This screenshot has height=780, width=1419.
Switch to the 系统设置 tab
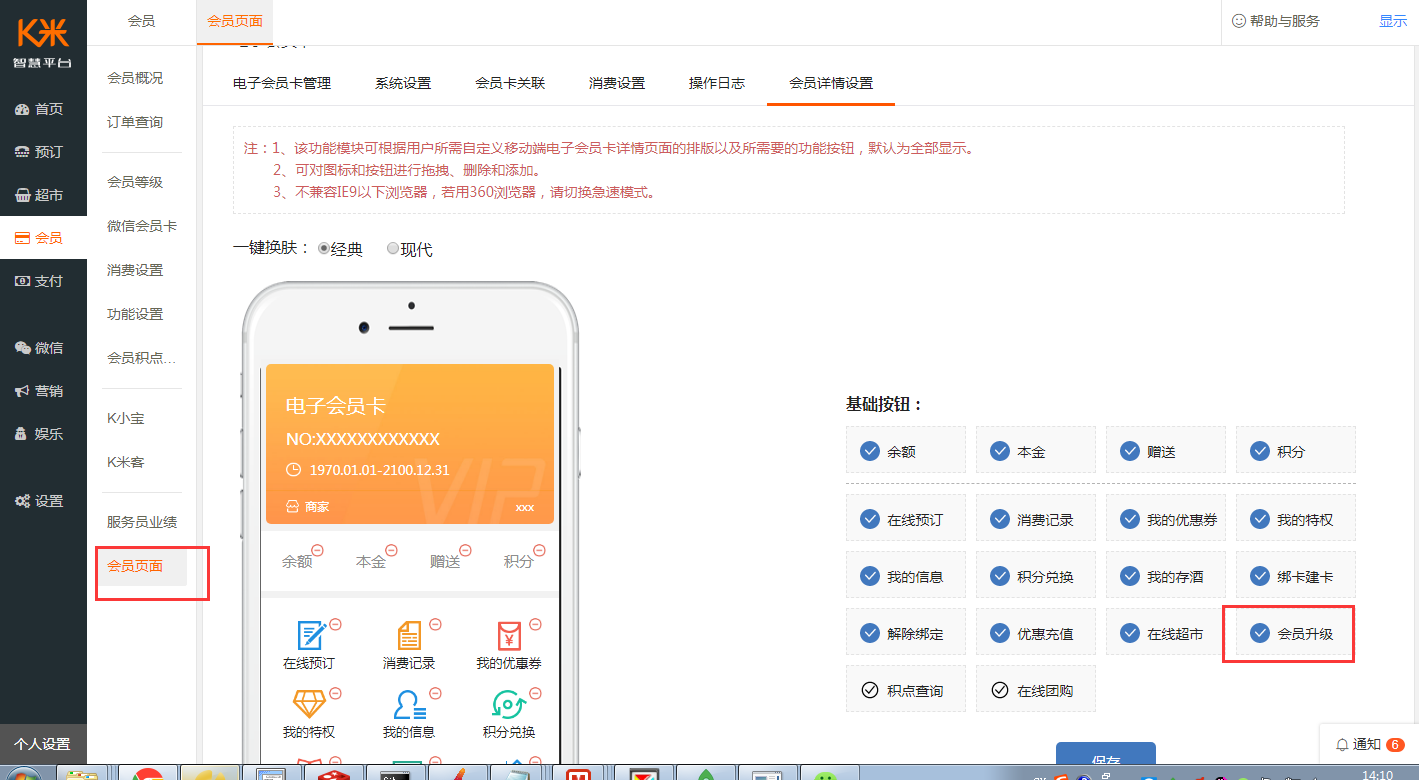403,83
